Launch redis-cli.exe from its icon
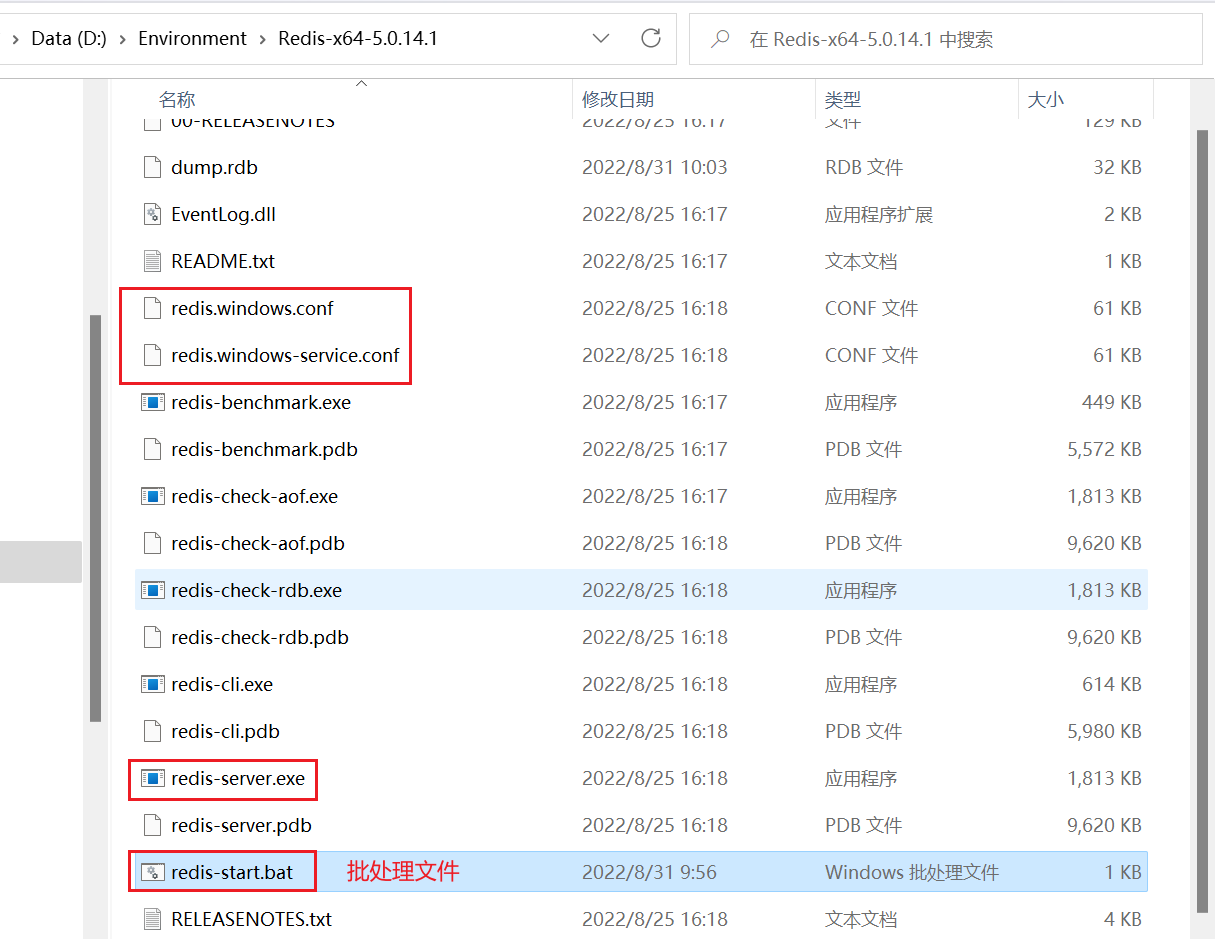 click(153, 684)
